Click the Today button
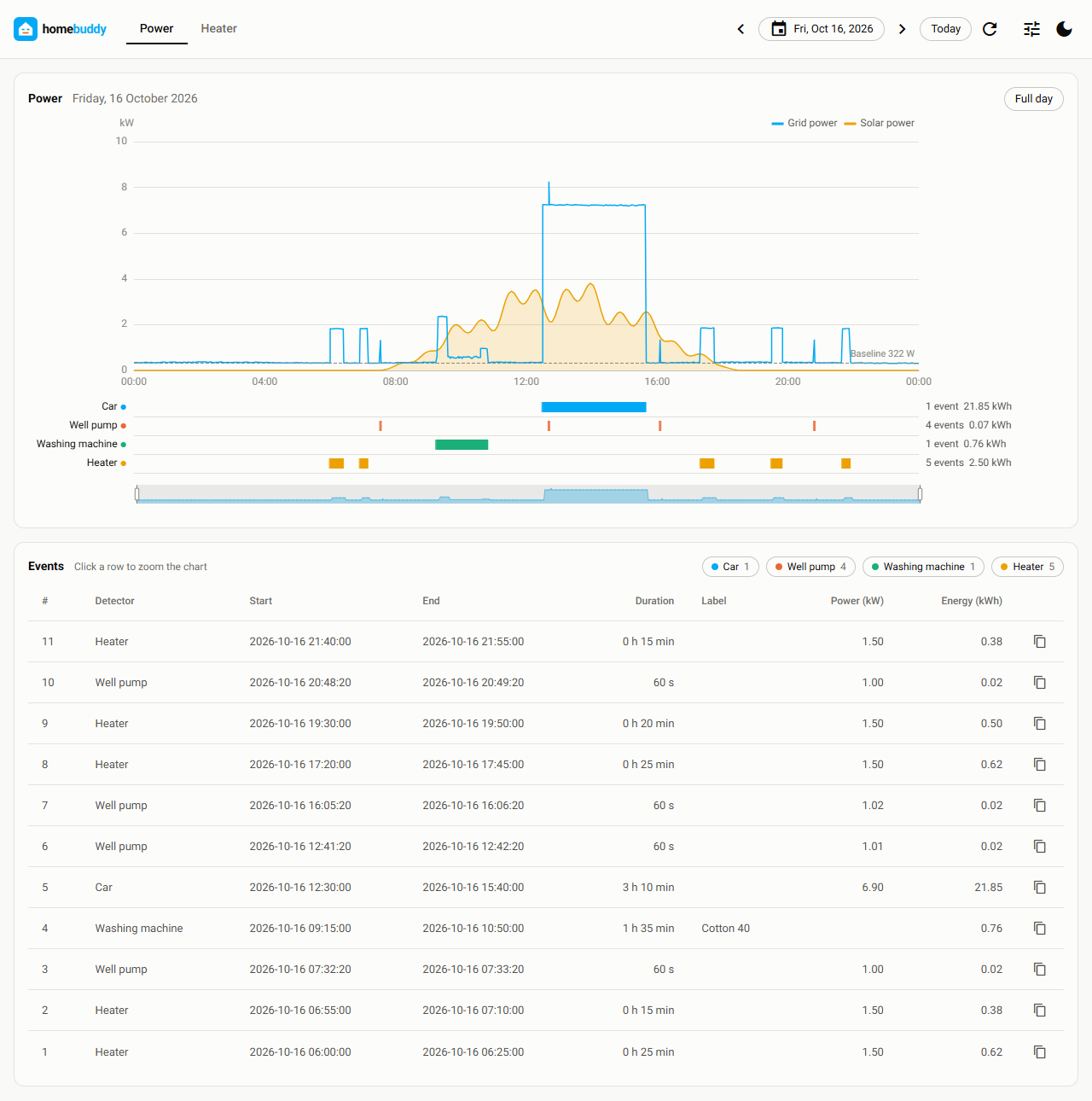The height and width of the screenshot is (1101, 1092). pyautogui.click(x=945, y=29)
